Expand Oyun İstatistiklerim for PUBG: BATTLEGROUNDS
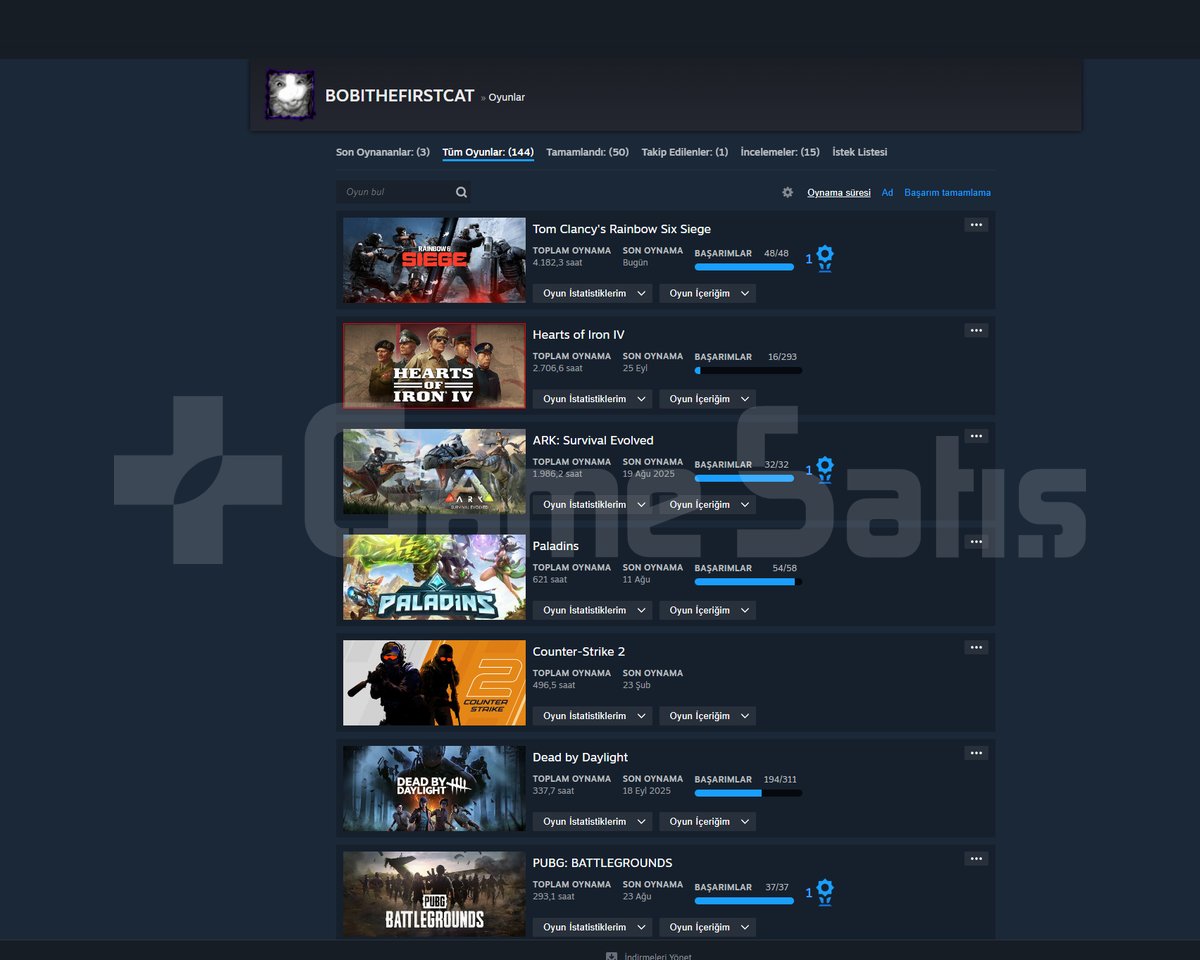Viewport: 1200px width, 960px height. point(592,927)
